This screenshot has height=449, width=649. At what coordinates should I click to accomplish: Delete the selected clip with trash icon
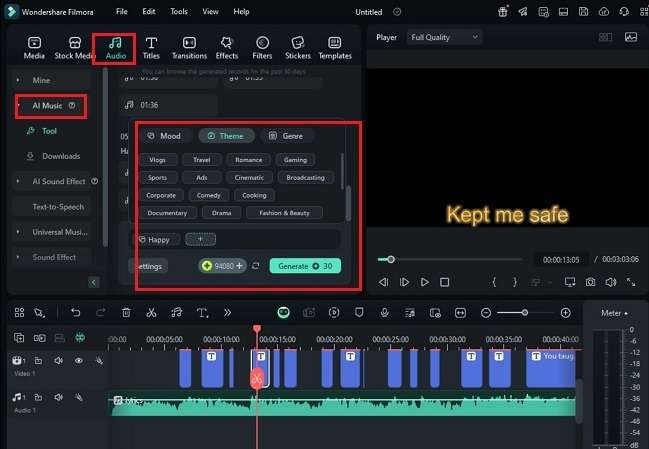coord(126,312)
